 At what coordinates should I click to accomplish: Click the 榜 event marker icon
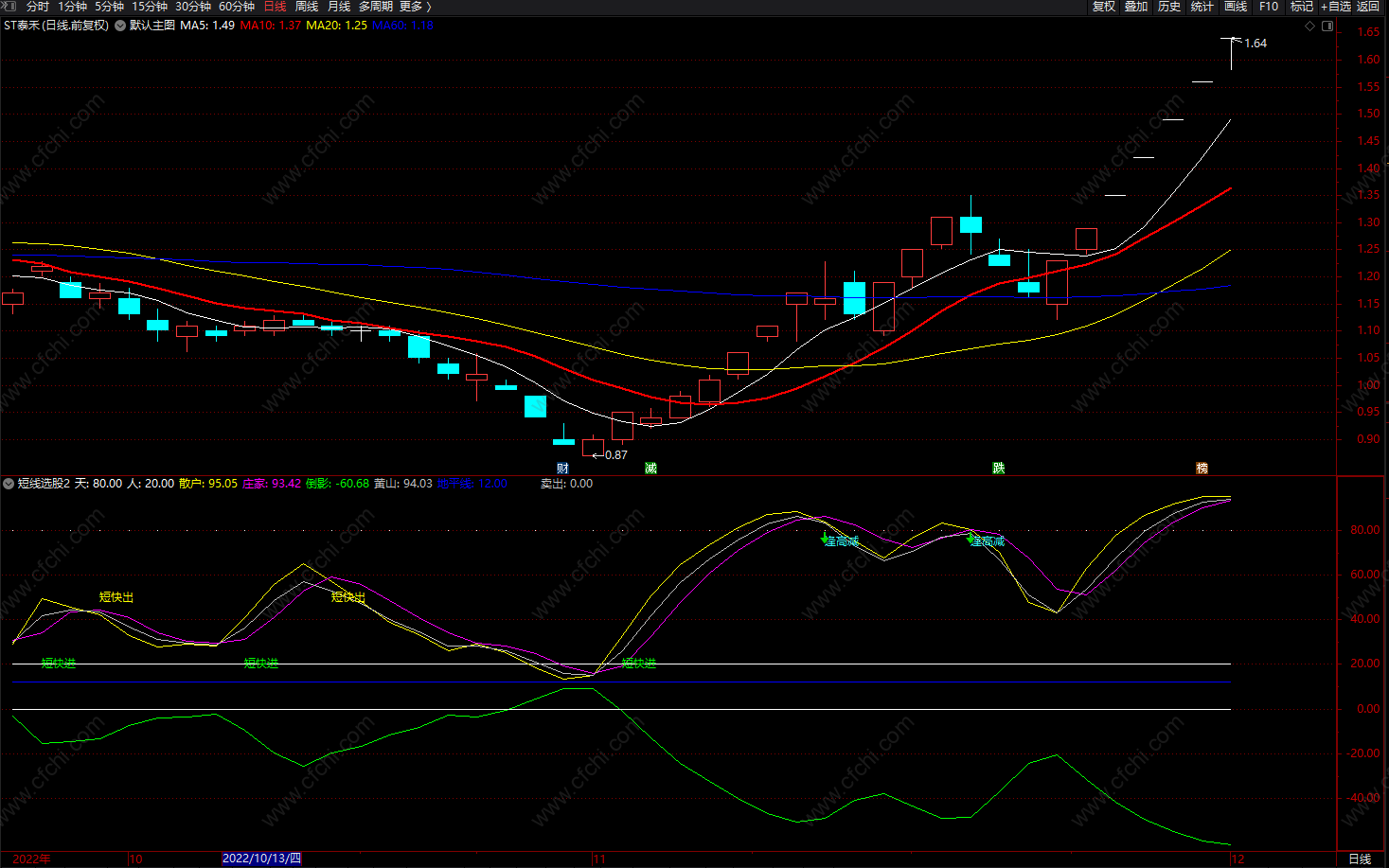[1202, 469]
